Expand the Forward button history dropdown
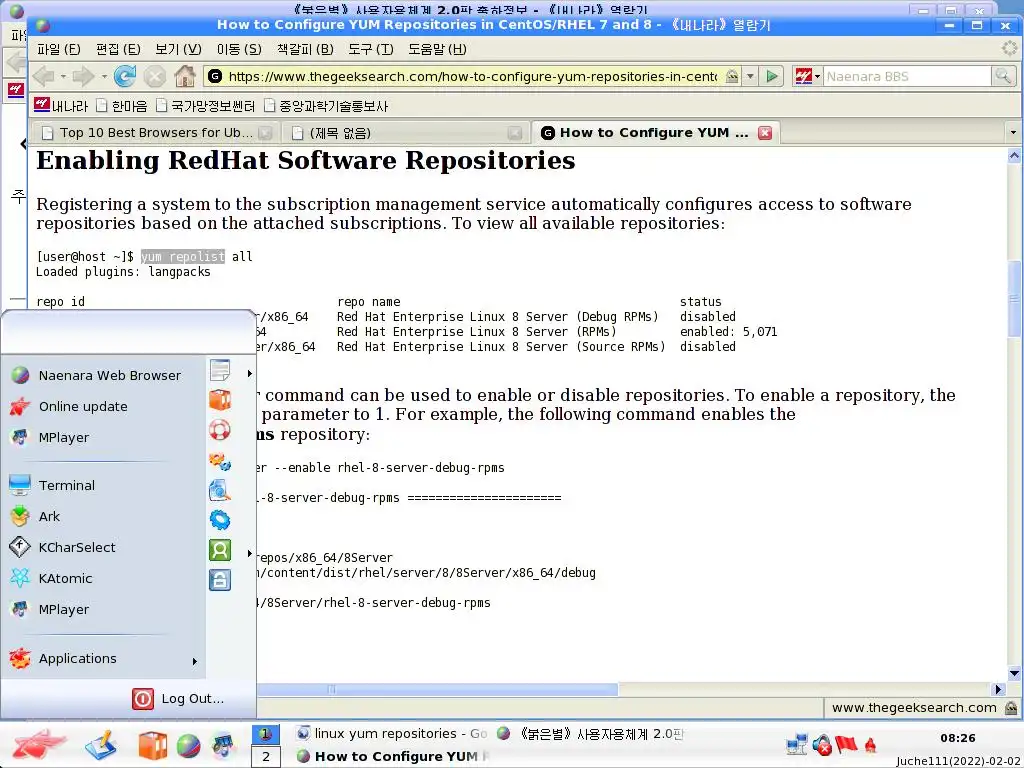This screenshot has width=1024, height=768. click(x=103, y=76)
